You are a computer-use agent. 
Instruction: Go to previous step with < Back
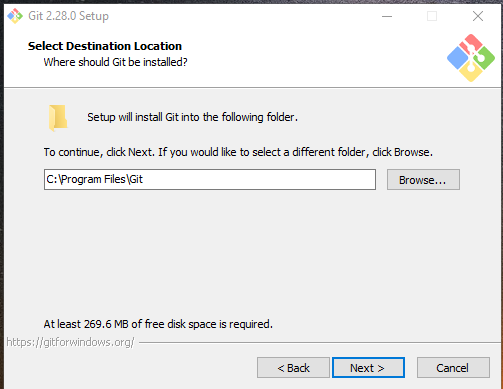(x=293, y=368)
